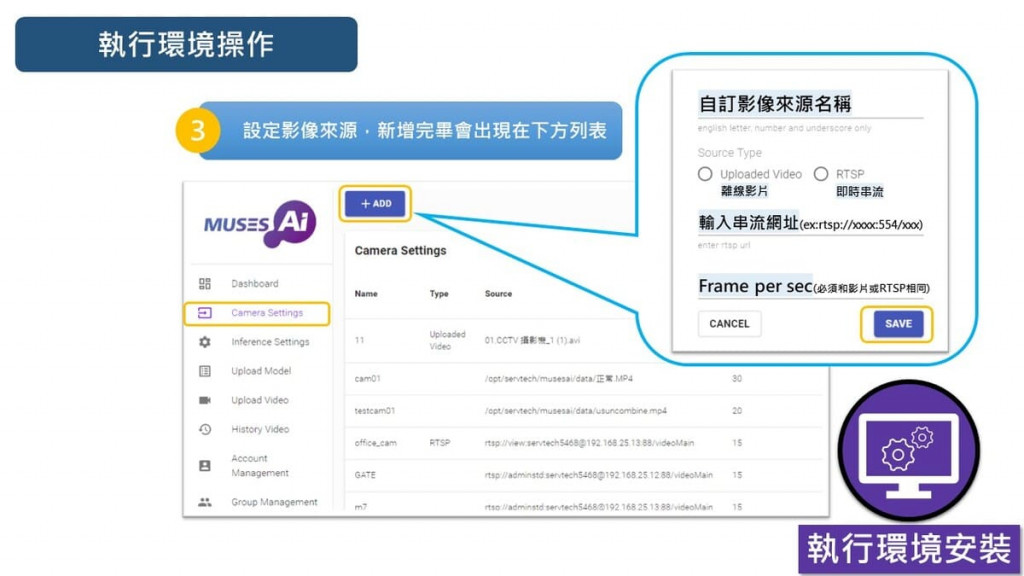Click the Type column header
The image size is (1024, 576).
click(439, 294)
